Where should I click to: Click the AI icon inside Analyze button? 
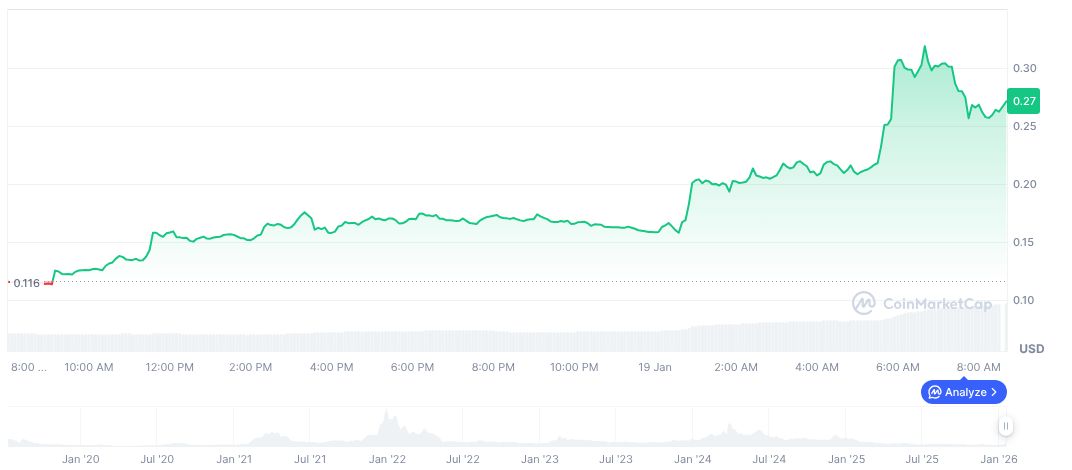[x=935, y=392]
